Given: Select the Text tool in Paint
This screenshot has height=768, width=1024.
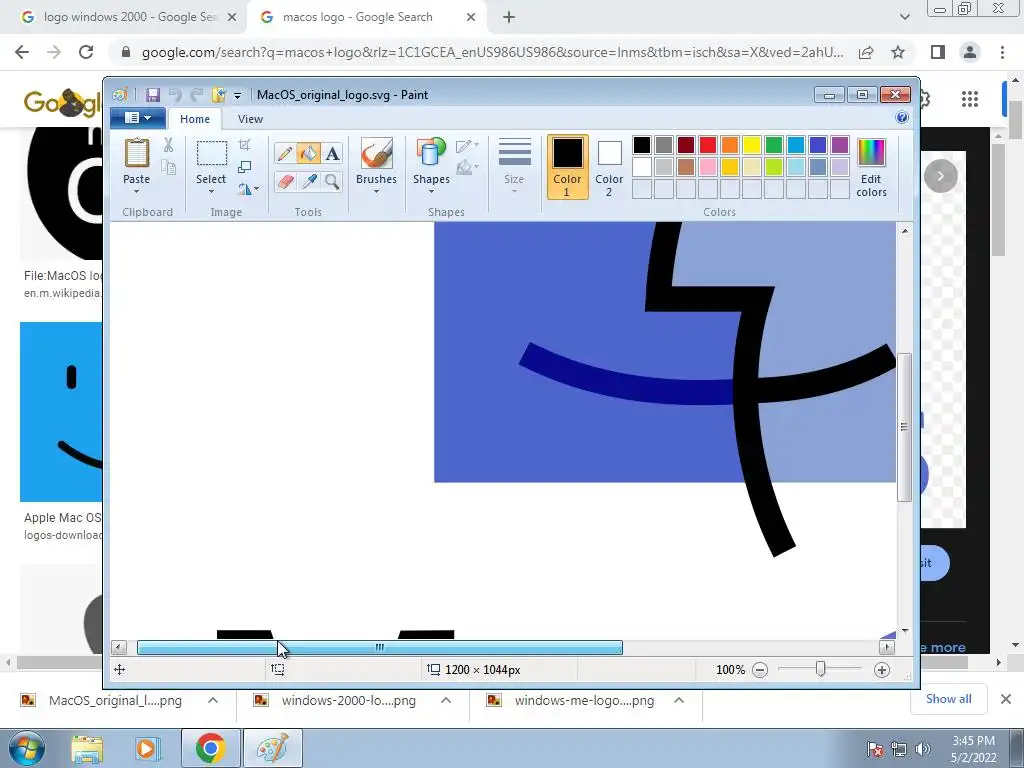Looking at the screenshot, I should pyautogui.click(x=332, y=153).
